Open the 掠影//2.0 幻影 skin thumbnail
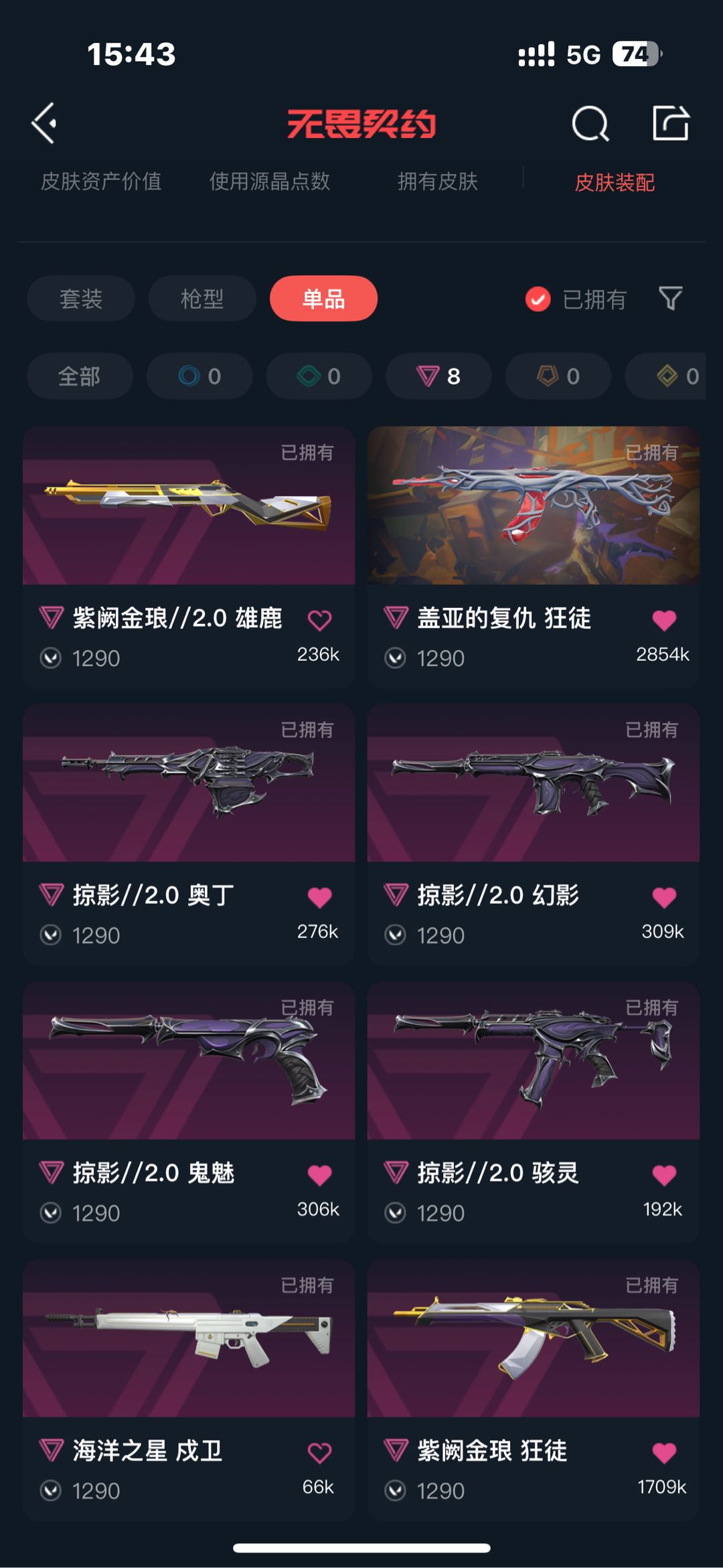Viewport: 723px width, 1568px height. pos(534,783)
